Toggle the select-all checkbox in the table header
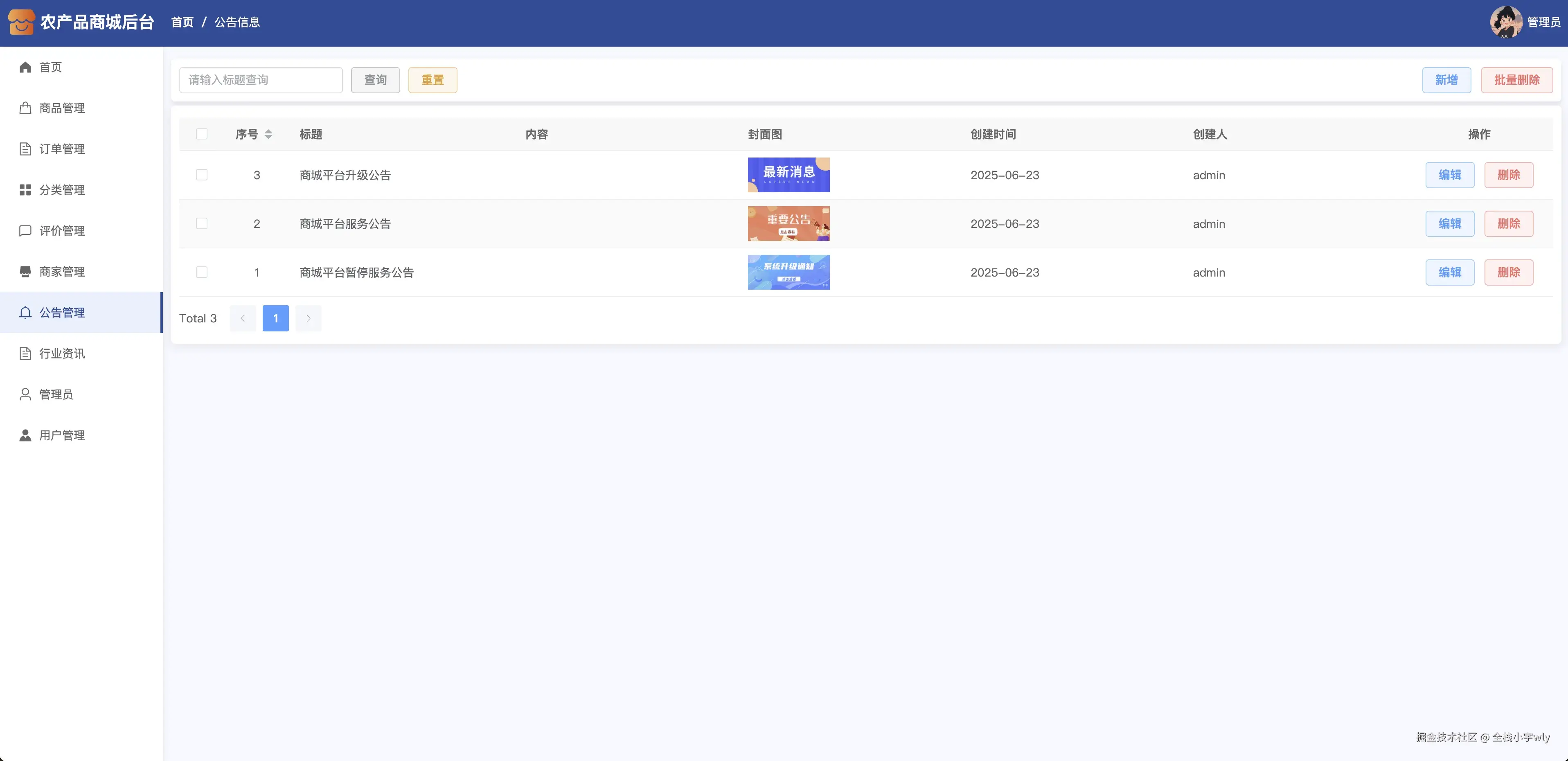The height and width of the screenshot is (761, 1568). point(201,134)
